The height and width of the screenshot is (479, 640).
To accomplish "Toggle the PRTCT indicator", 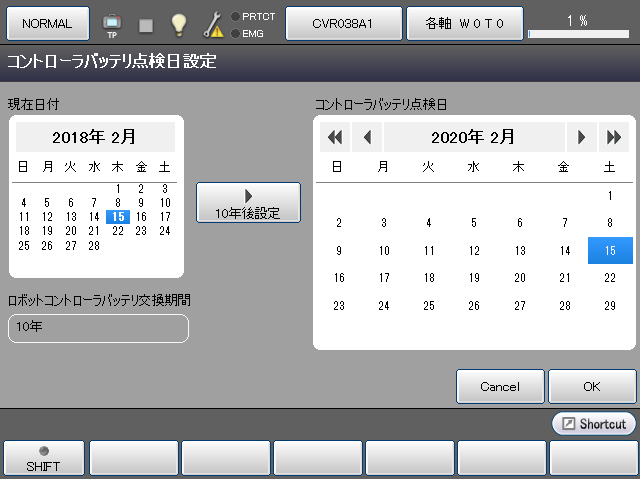I will 251,16.
